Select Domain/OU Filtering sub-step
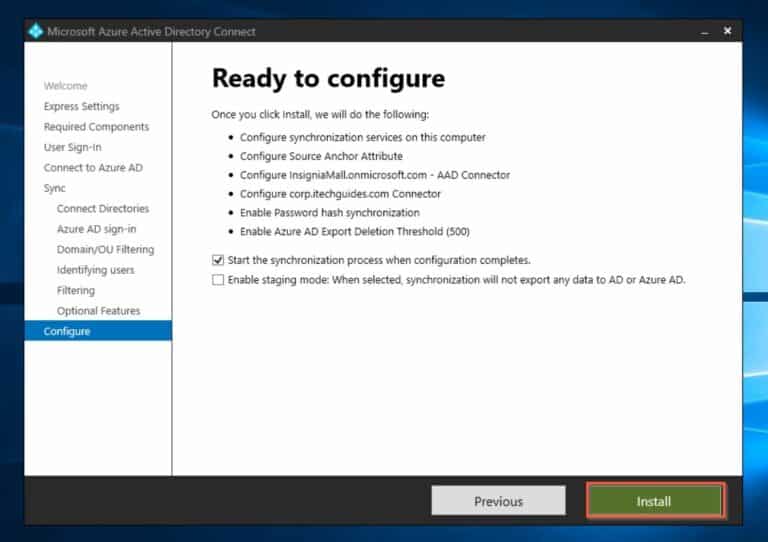Screen dimensions: 768x542 [x=105, y=250]
